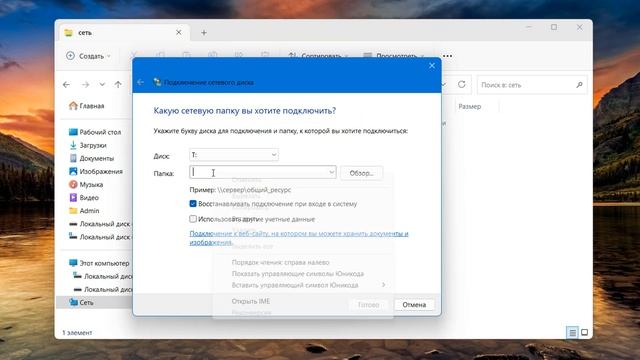Viewport: 640px width, 360px height.
Task: Select the сеть Explorer tab
Action: (125, 32)
